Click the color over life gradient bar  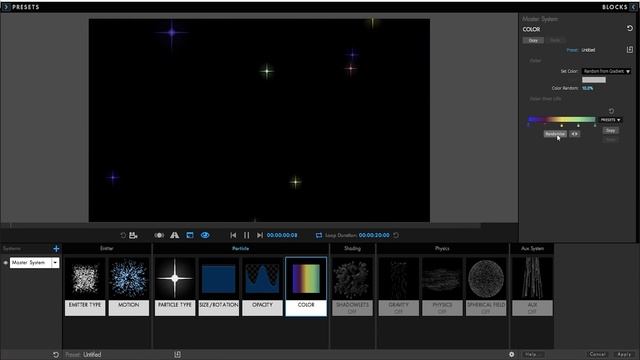562,119
